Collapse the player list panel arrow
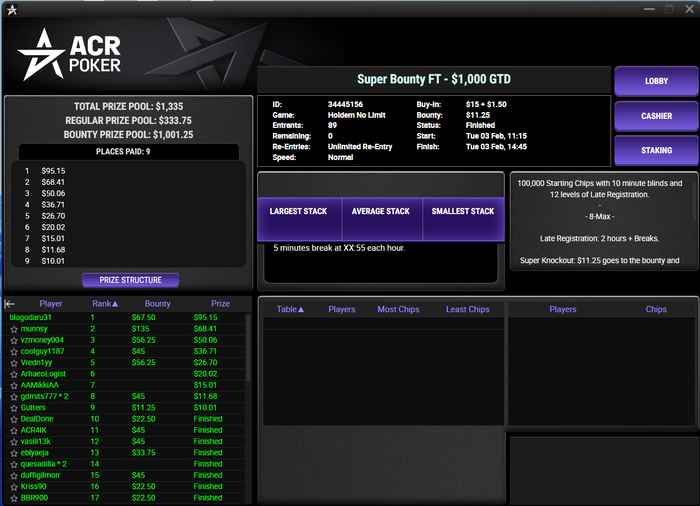Image resolution: width=700 pixels, height=506 pixels. click(9, 304)
